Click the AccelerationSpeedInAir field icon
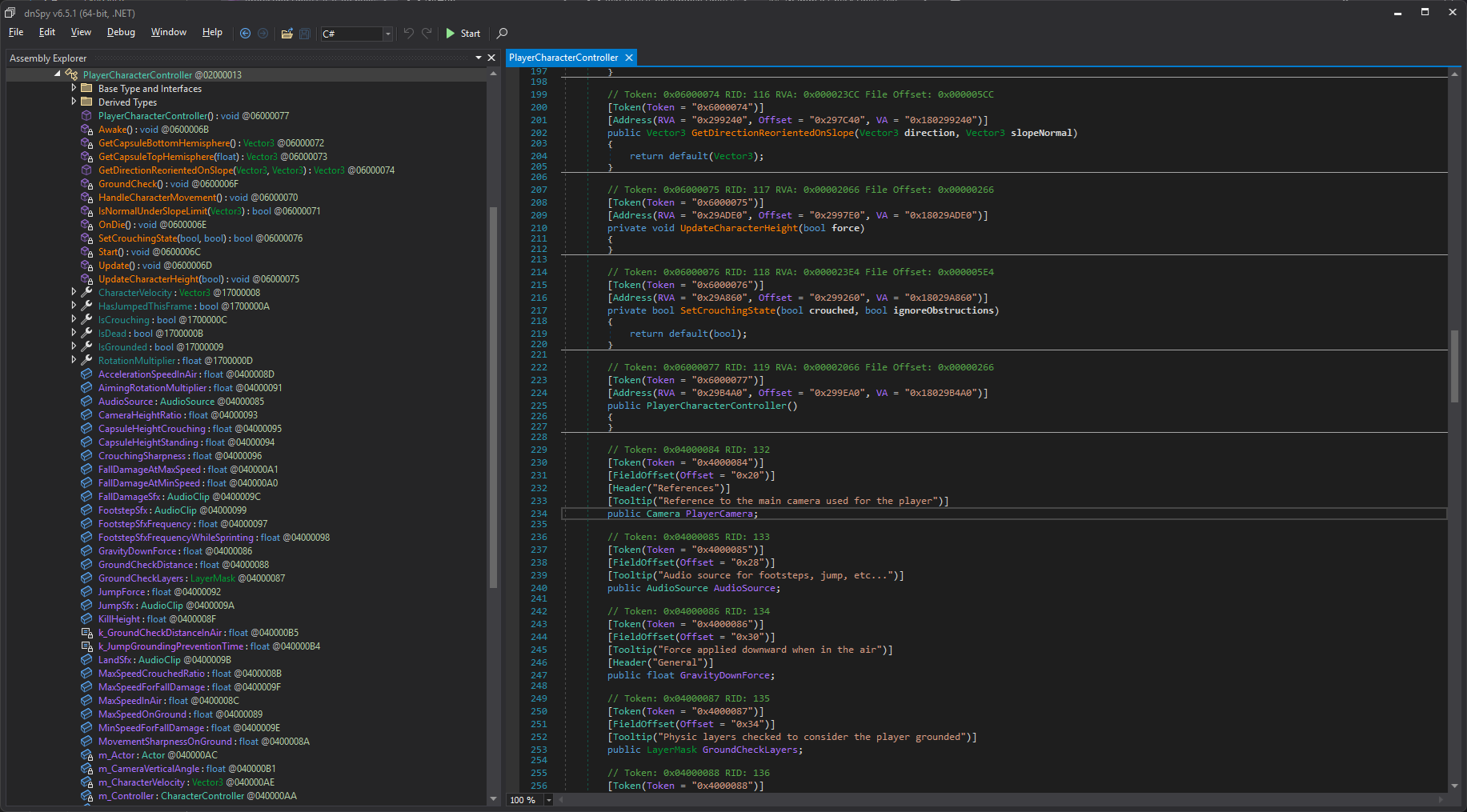Viewport: 1467px width, 812px height. point(86,374)
